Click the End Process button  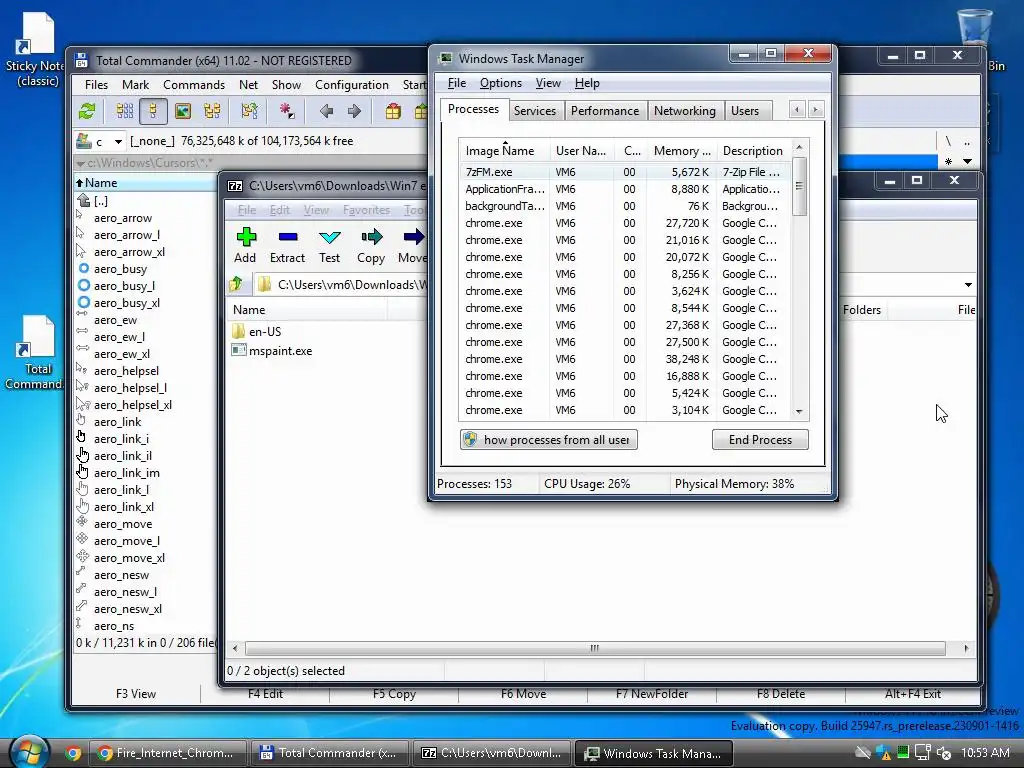[760, 440]
